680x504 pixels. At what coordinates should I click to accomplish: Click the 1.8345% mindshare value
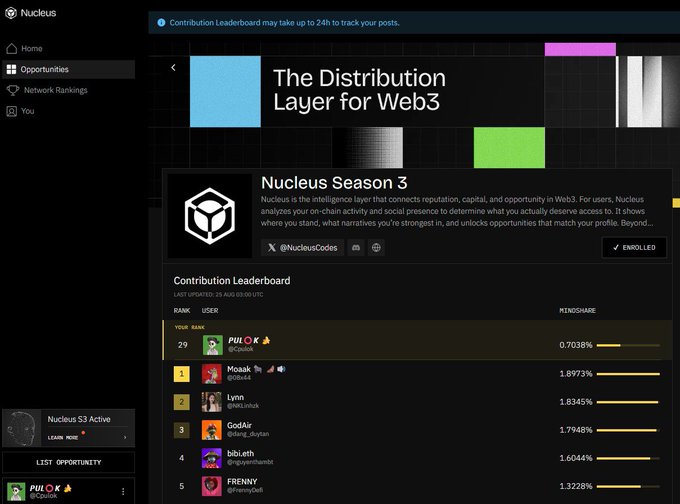(x=575, y=402)
